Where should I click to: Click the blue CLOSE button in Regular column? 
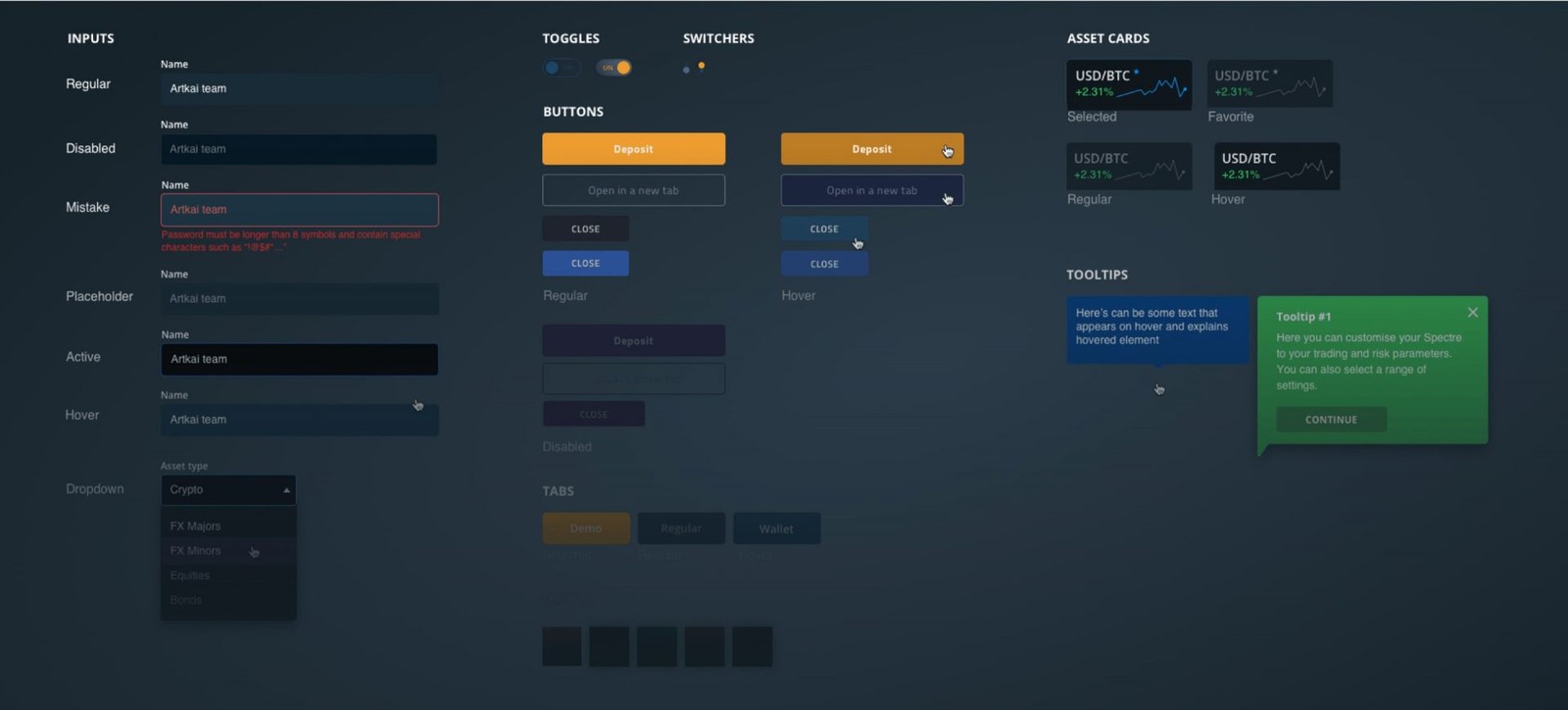[585, 263]
